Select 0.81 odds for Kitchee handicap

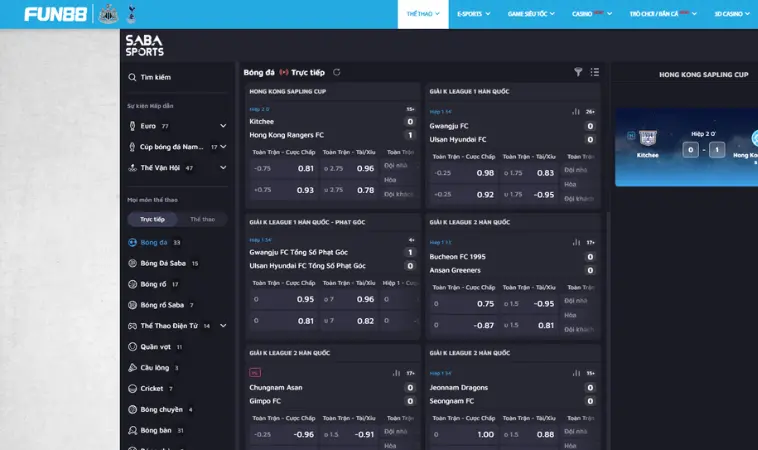click(305, 168)
